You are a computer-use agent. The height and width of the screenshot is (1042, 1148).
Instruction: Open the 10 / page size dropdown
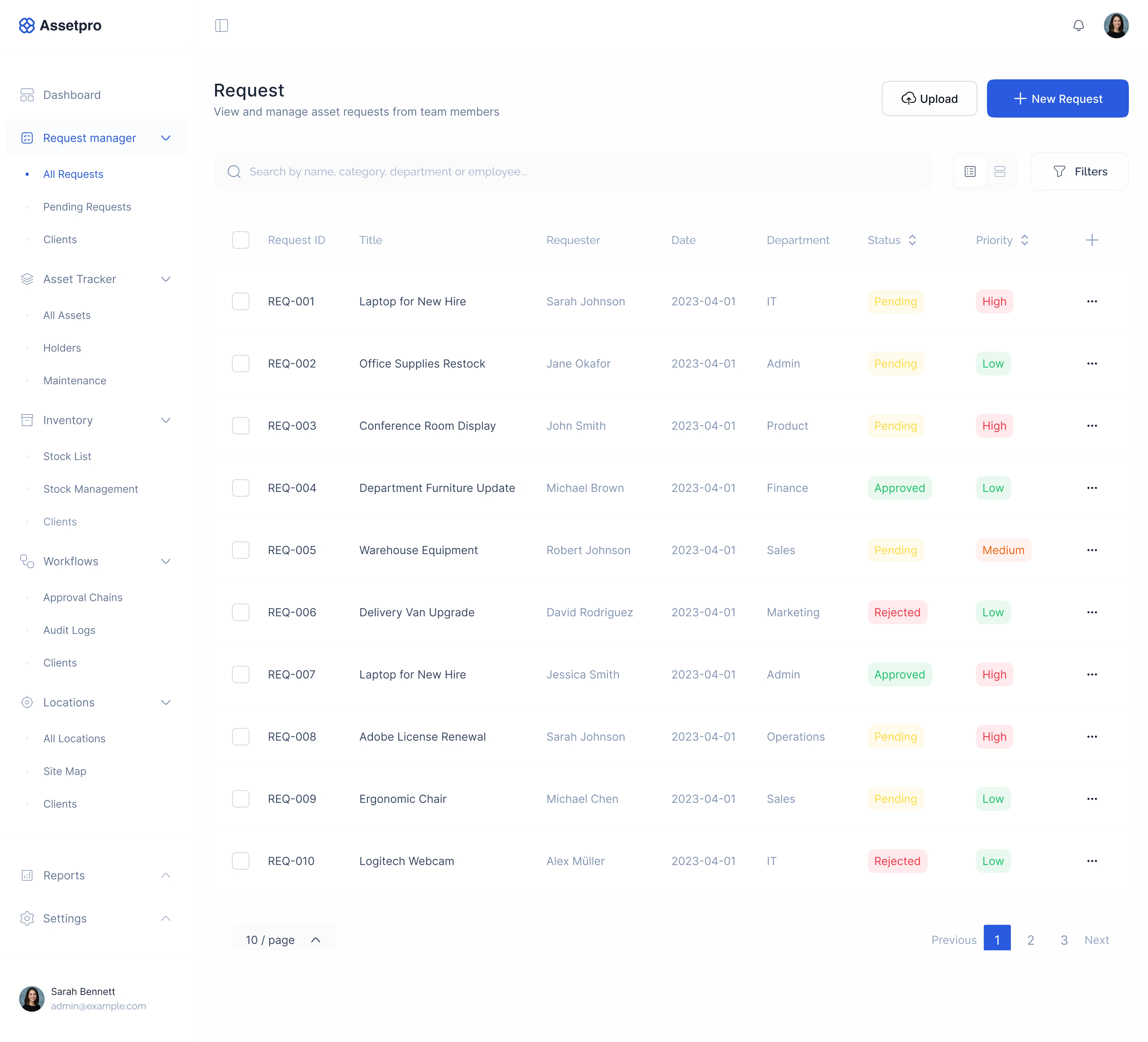pos(283,939)
